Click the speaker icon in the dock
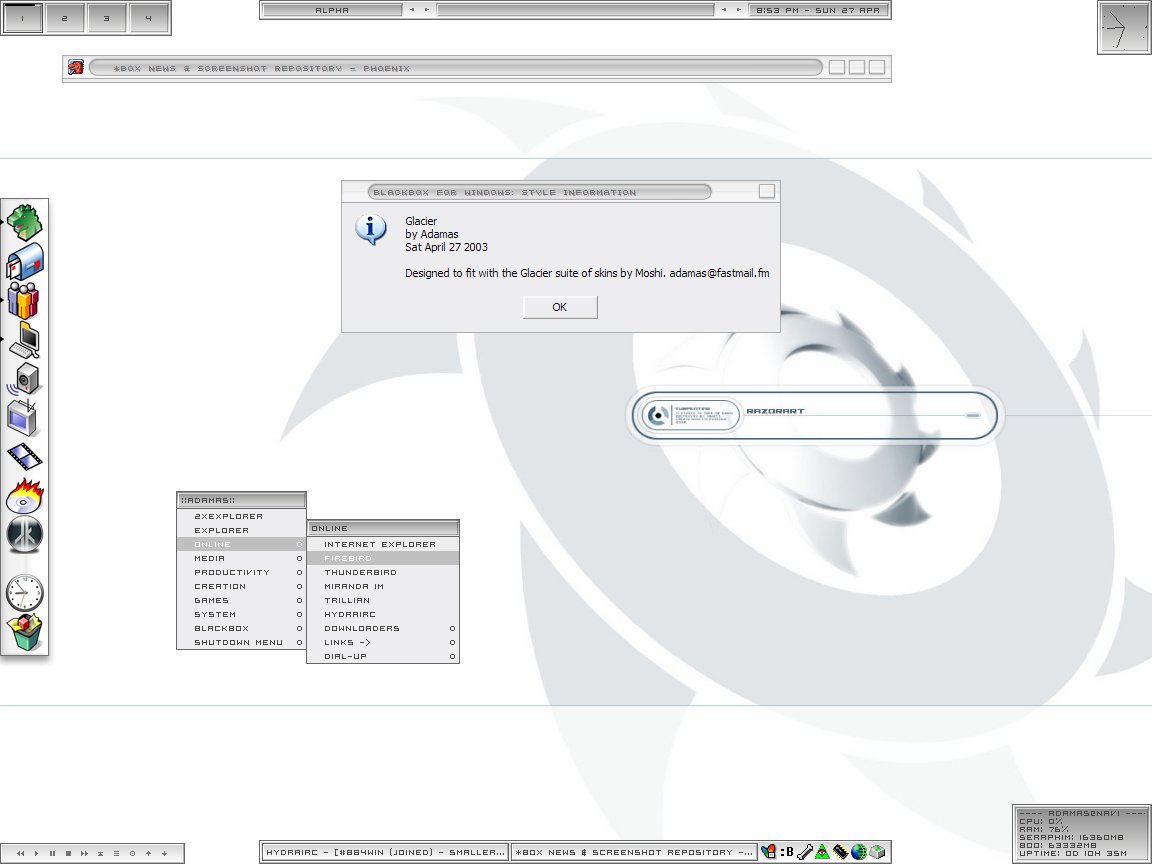The height and width of the screenshot is (864, 1152). [x=25, y=379]
